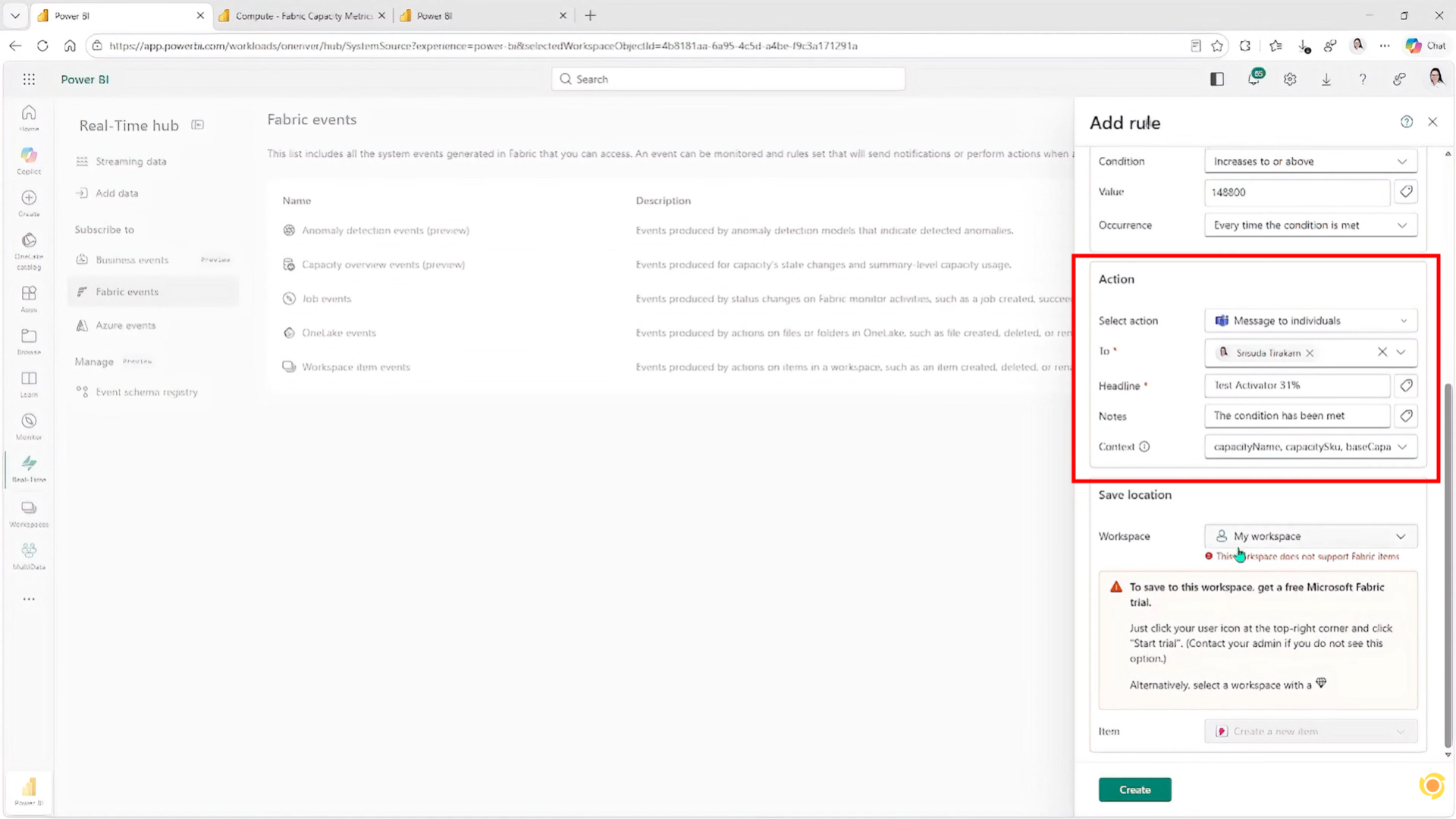The width and height of the screenshot is (1456, 819).
Task: Open Copilot from the left sidebar
Action: tap(29, 160)
